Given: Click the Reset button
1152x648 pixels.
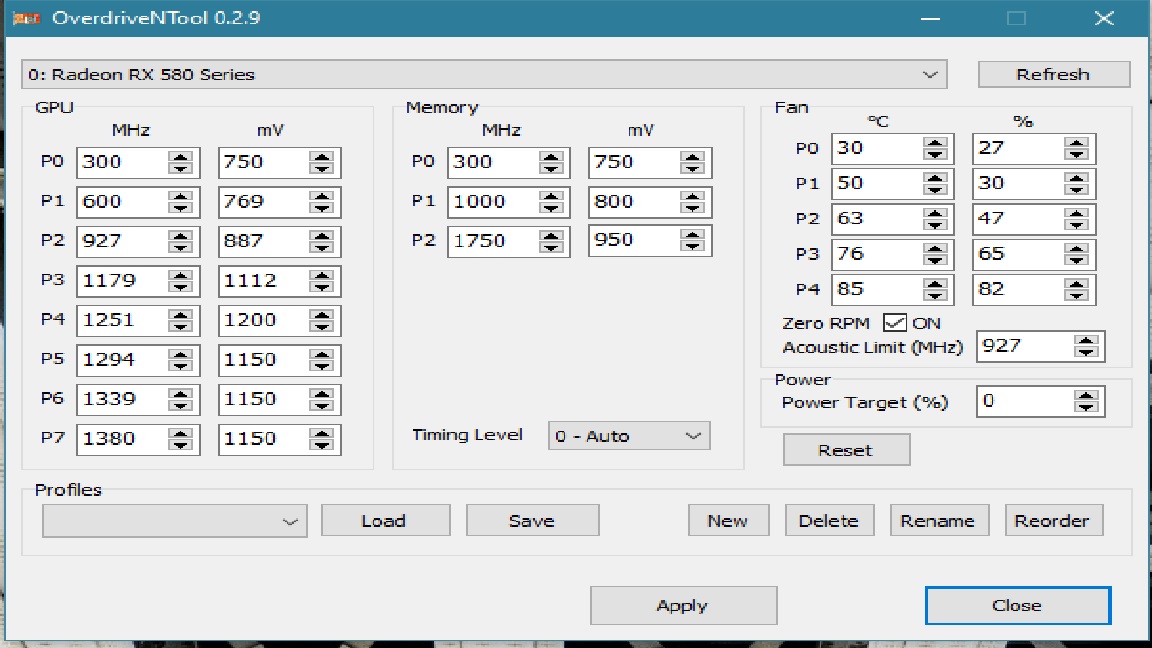Looking at the screenshot, I should tap(846, 450).
